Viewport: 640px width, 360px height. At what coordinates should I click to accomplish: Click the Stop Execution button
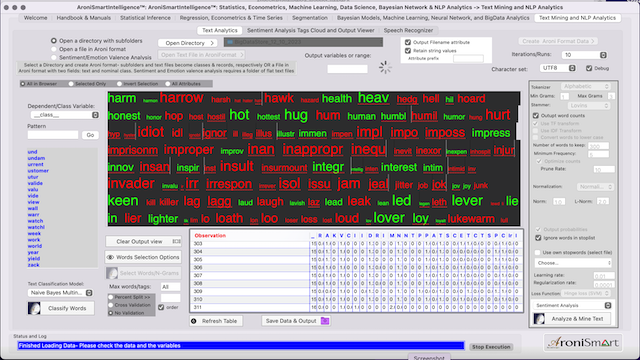coord(491,347)
